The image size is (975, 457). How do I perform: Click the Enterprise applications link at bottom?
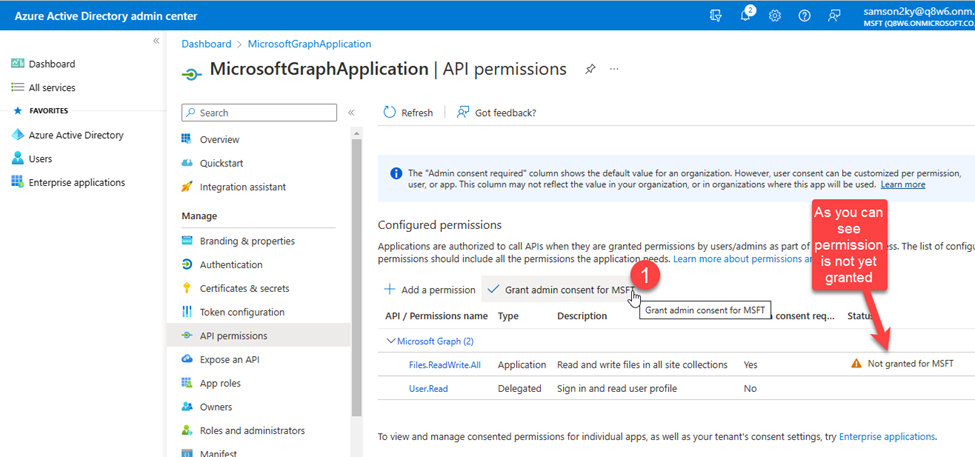[x=887, y=436]
